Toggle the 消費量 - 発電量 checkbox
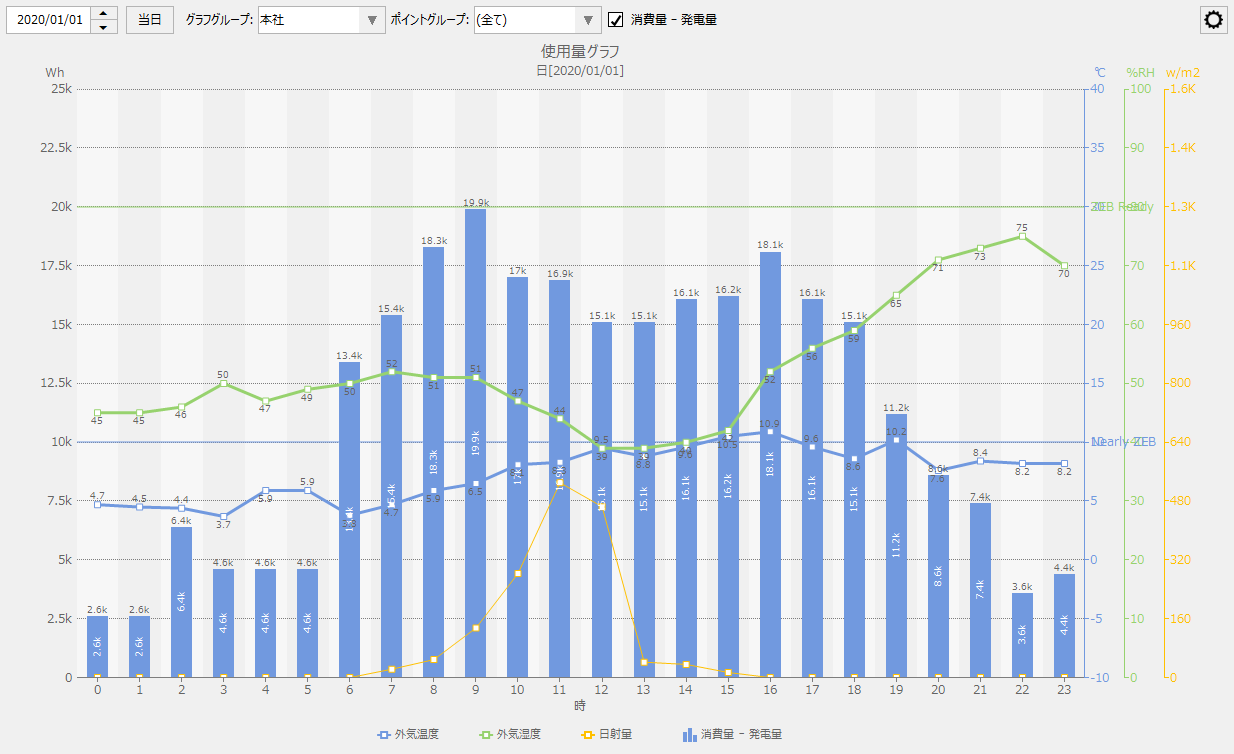The width and height of the screenshot is (1234, 754). [616, 20]
